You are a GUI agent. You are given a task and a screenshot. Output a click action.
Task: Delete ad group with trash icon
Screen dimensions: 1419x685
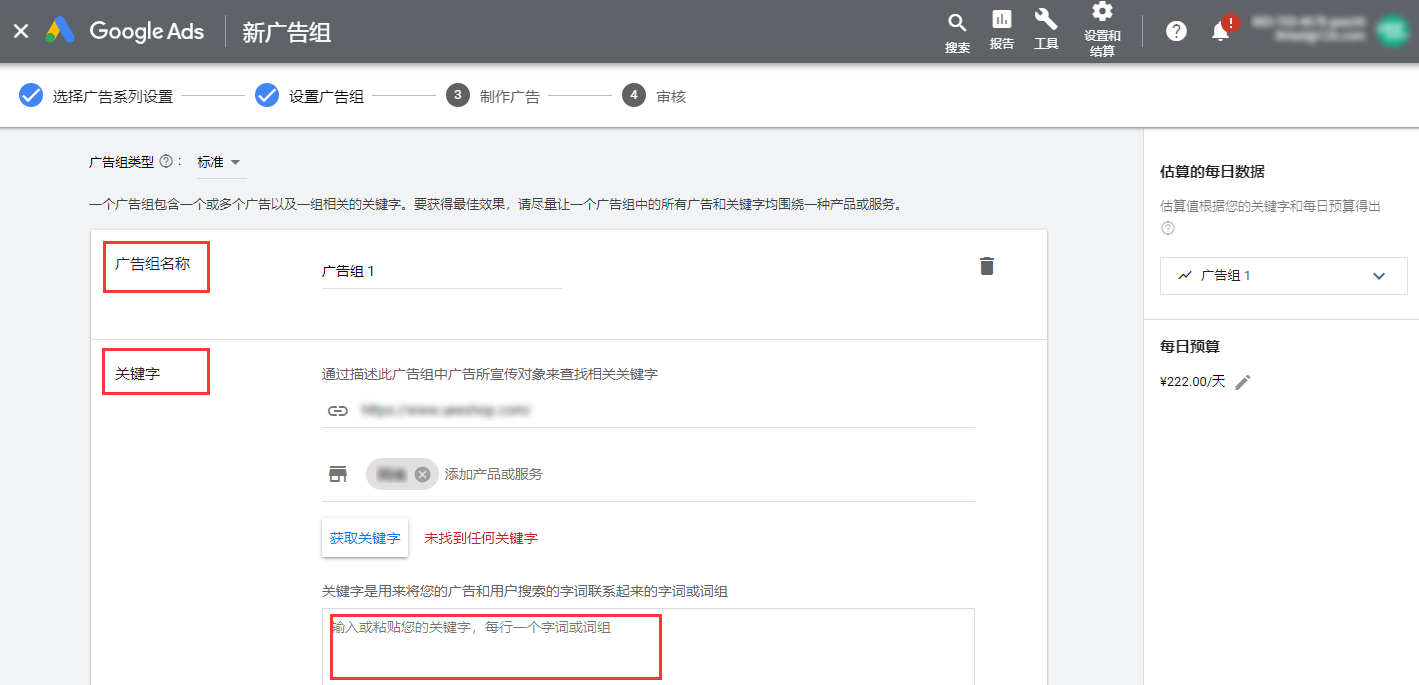[x=987, y=266]
